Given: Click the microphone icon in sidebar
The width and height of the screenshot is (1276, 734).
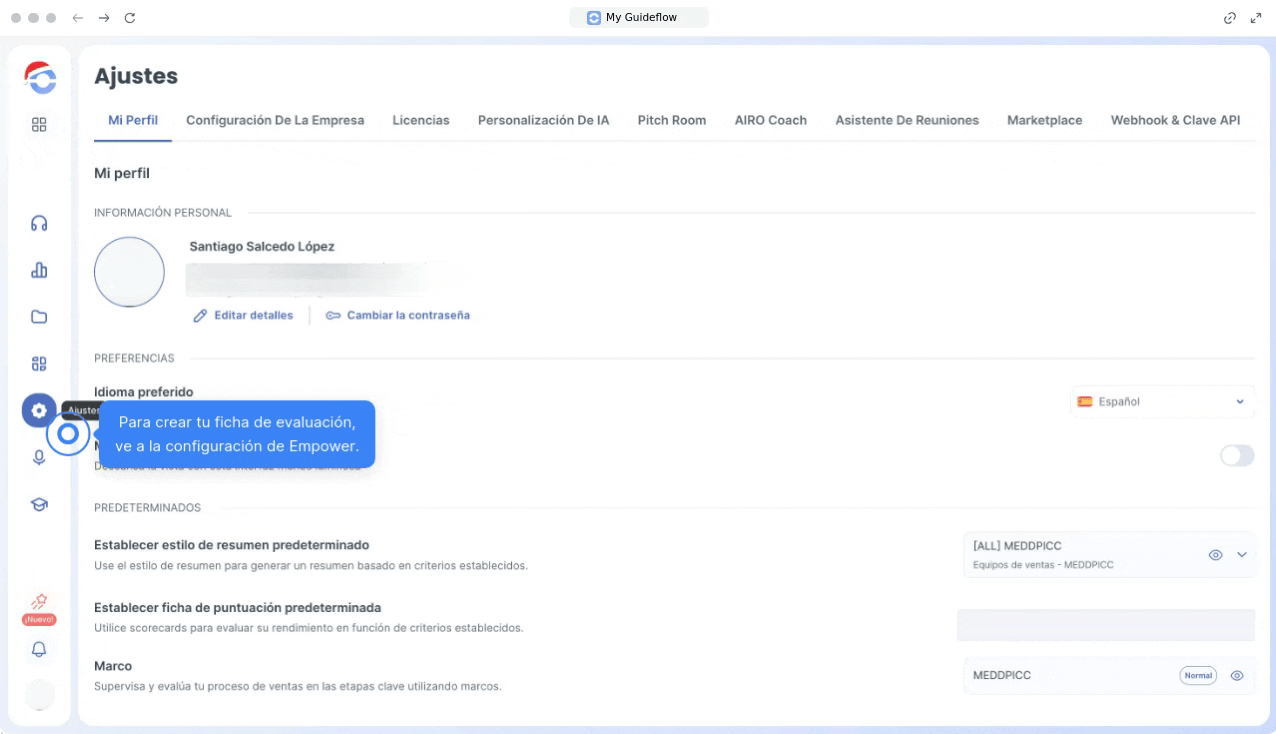Looking at the screenshot, I should [x=39, y=457].
